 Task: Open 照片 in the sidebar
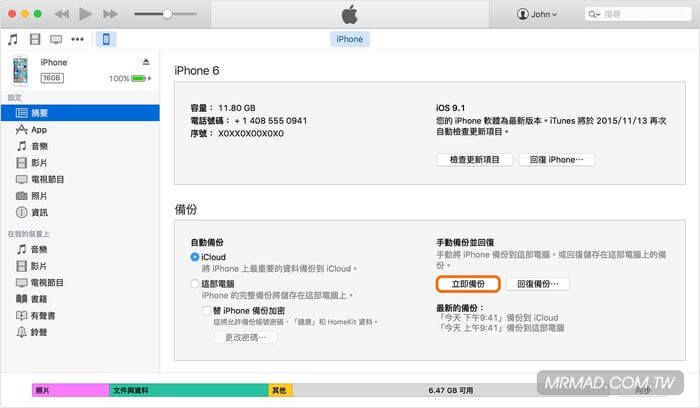(x=80, y=196)
